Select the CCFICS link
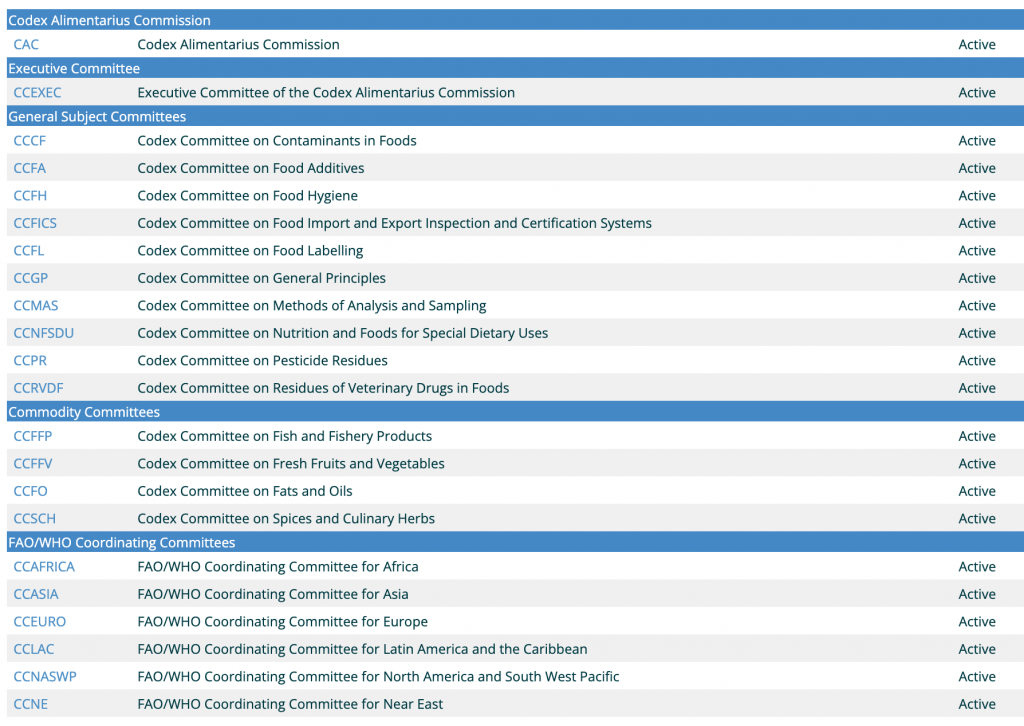 point(35,223)
